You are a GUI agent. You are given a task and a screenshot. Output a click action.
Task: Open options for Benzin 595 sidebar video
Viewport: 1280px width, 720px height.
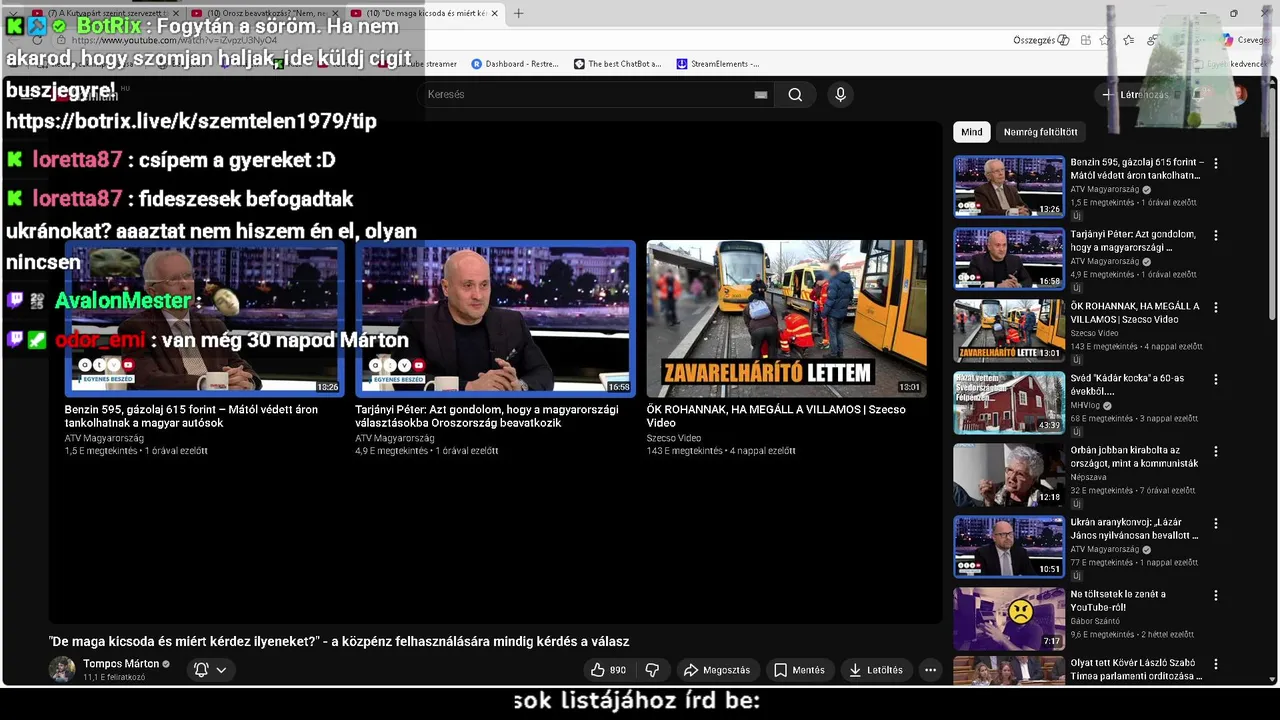coord(1216,163)
